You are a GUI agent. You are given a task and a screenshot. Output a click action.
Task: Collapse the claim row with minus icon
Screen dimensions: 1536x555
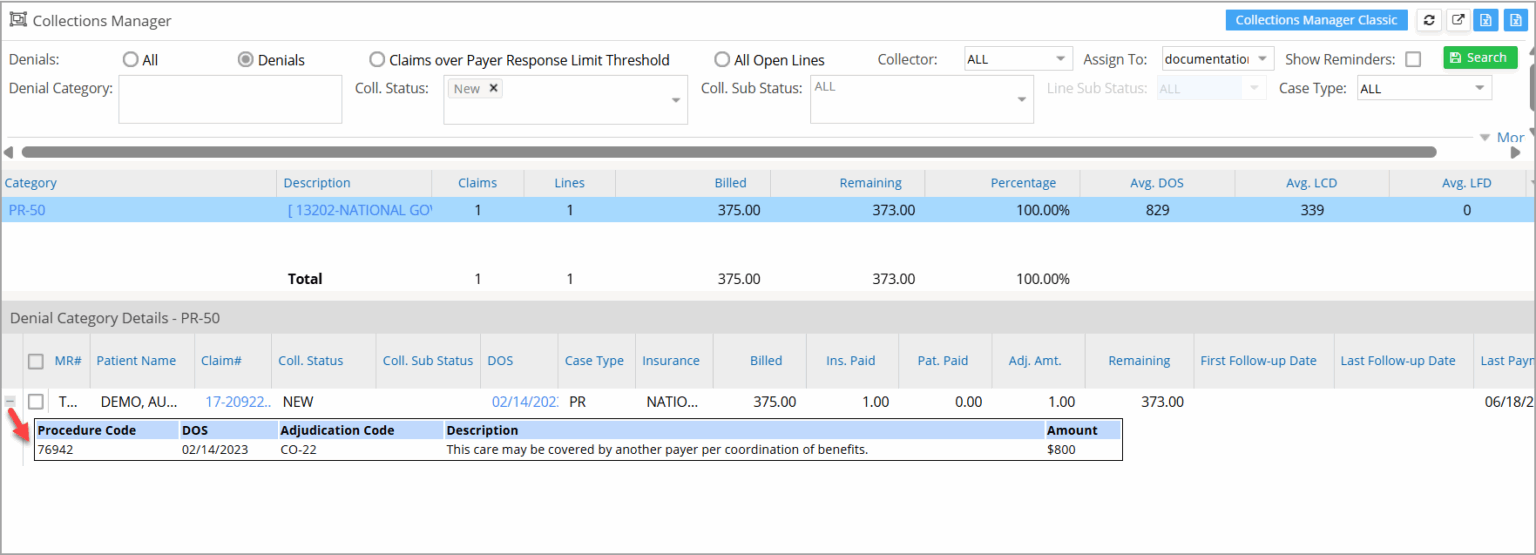(10, 401)
